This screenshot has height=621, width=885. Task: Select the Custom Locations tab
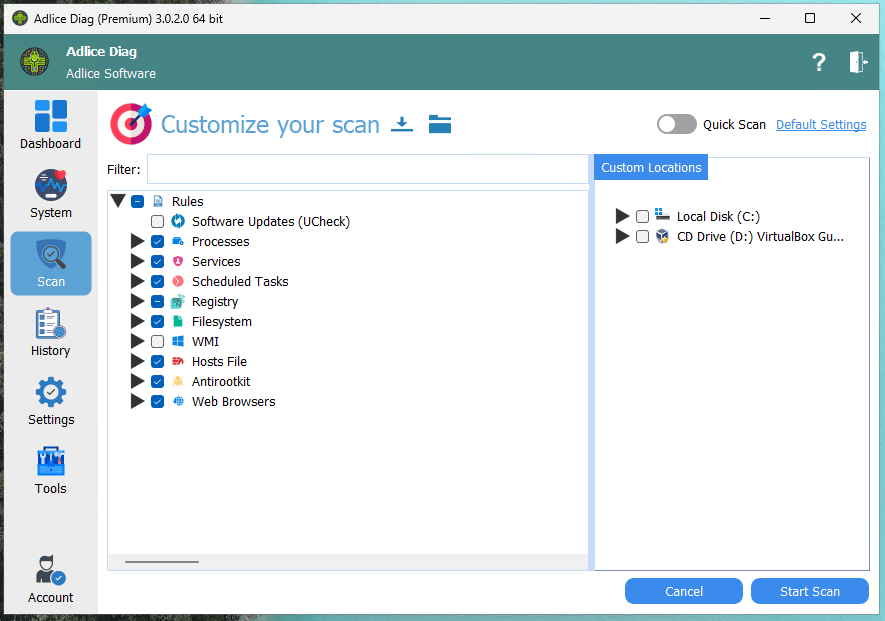point(651,167)
